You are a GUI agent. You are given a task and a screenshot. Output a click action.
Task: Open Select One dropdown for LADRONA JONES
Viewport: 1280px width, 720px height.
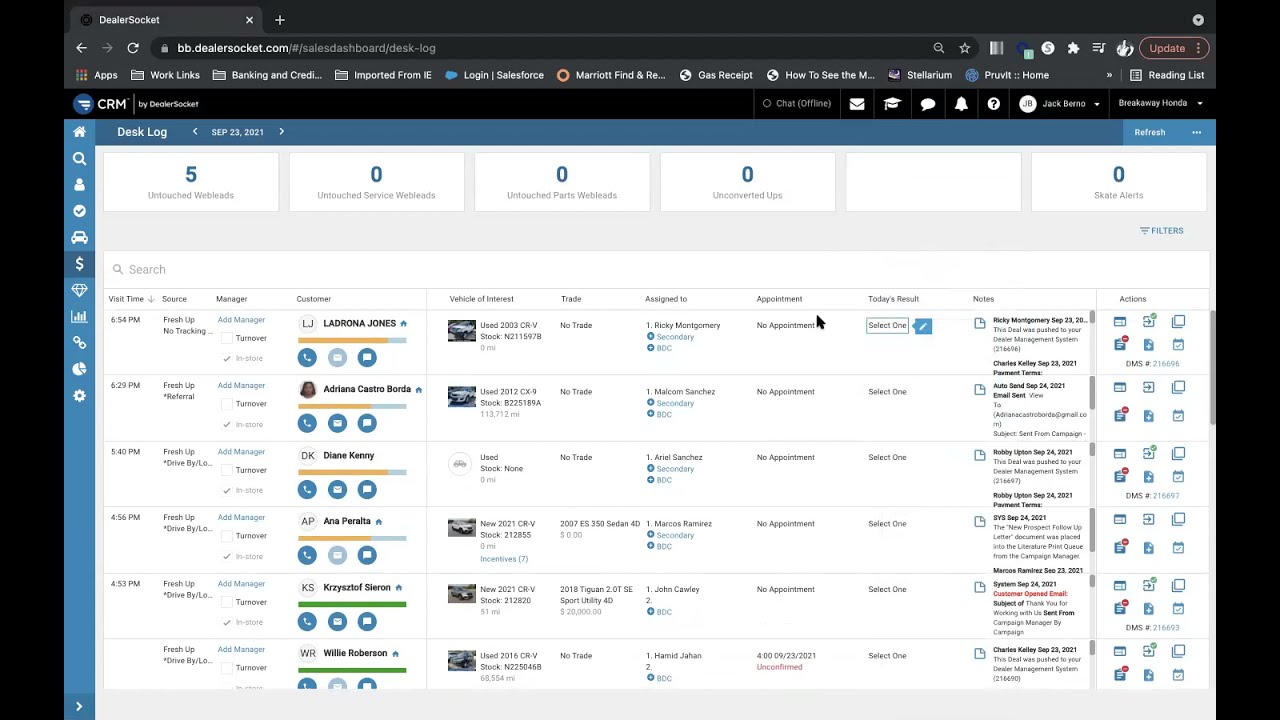click(x=887, y=325)
